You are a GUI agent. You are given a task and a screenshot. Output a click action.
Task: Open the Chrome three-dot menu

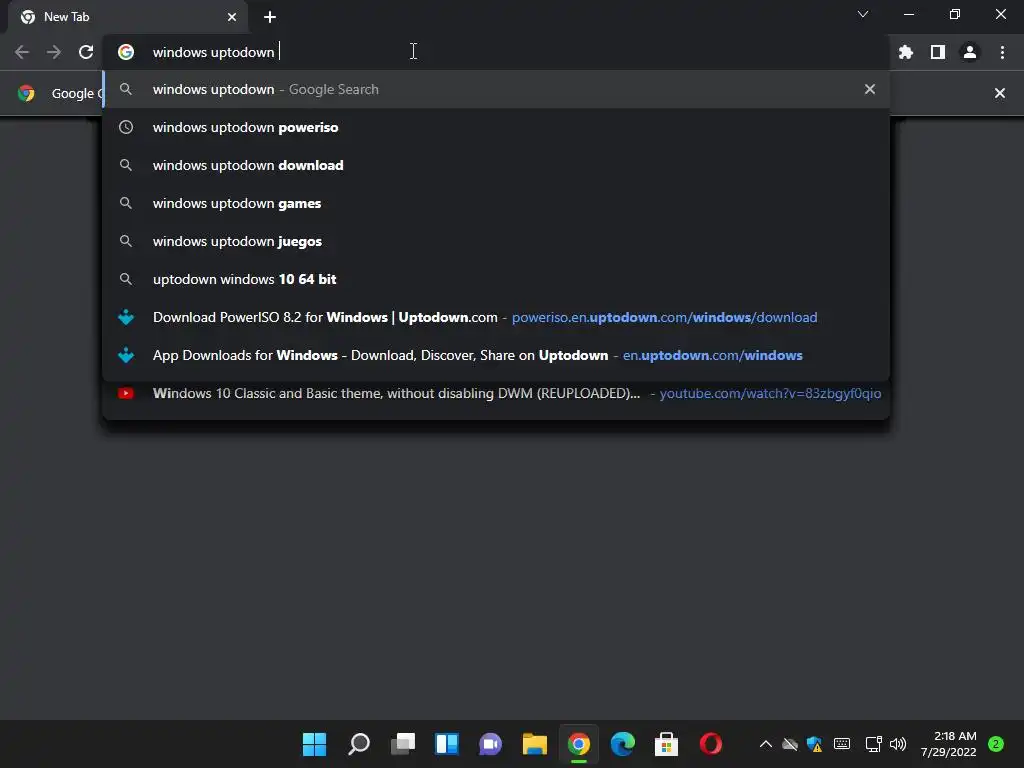point(1002,52)
